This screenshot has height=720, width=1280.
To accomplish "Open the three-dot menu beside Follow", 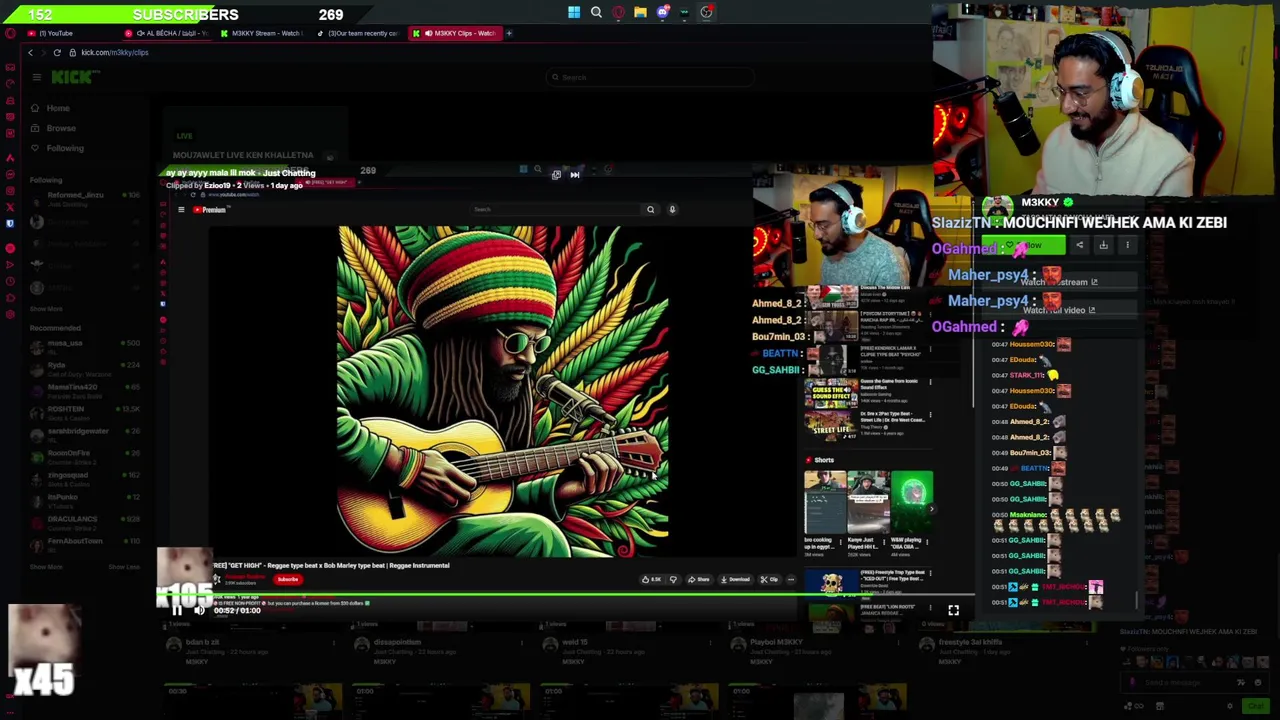I will tap(1127, 245).
